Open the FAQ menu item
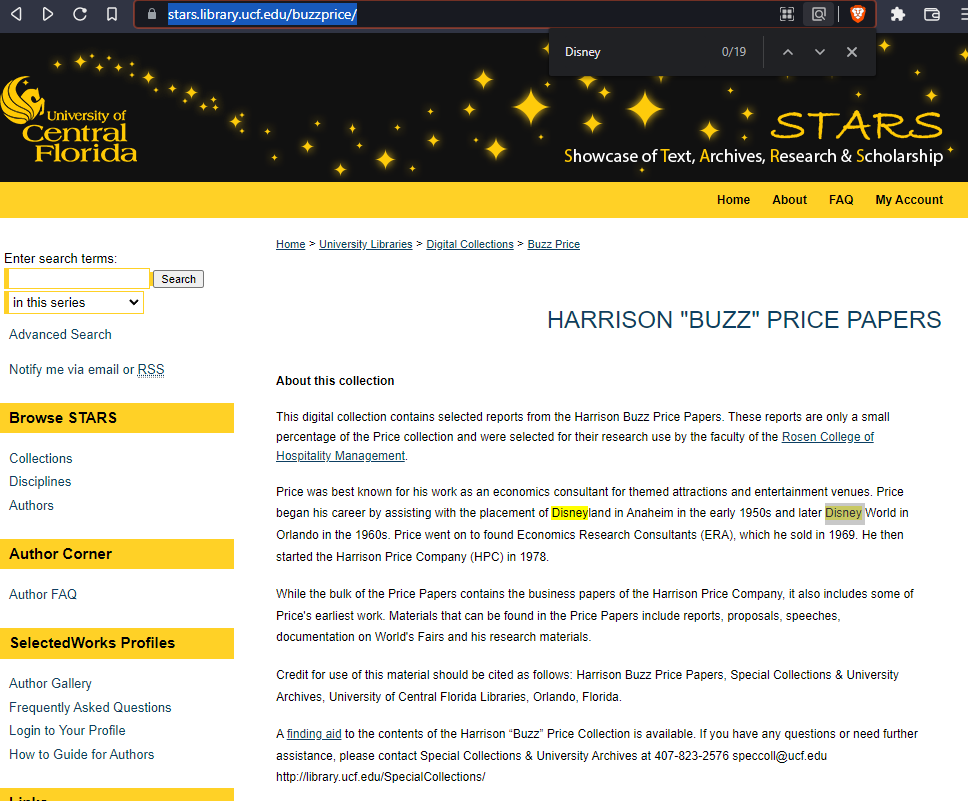968x801 pixels. (x=841, y=200)
